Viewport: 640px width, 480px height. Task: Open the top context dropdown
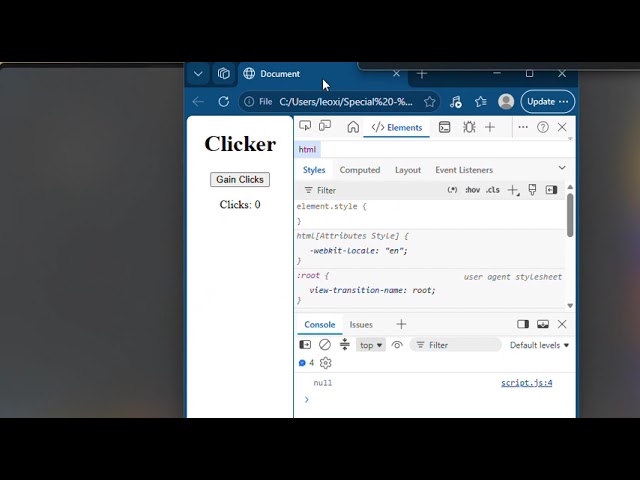pyautogui.click(x=371, y=345)
